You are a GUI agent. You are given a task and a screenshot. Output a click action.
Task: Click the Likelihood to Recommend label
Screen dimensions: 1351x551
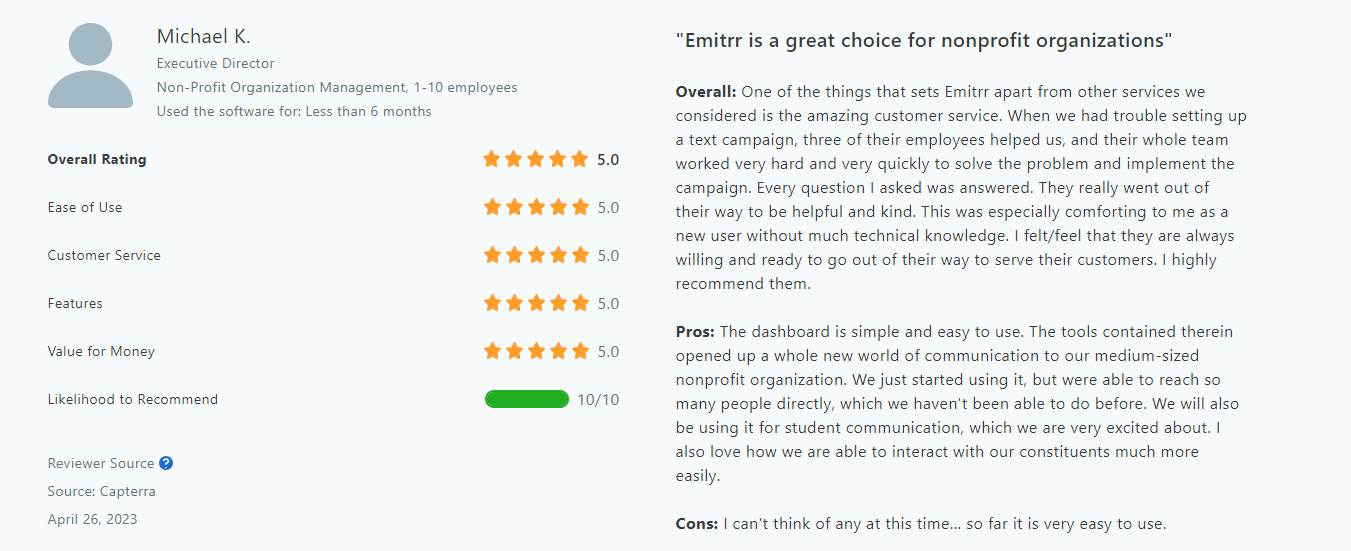(132, 399)
